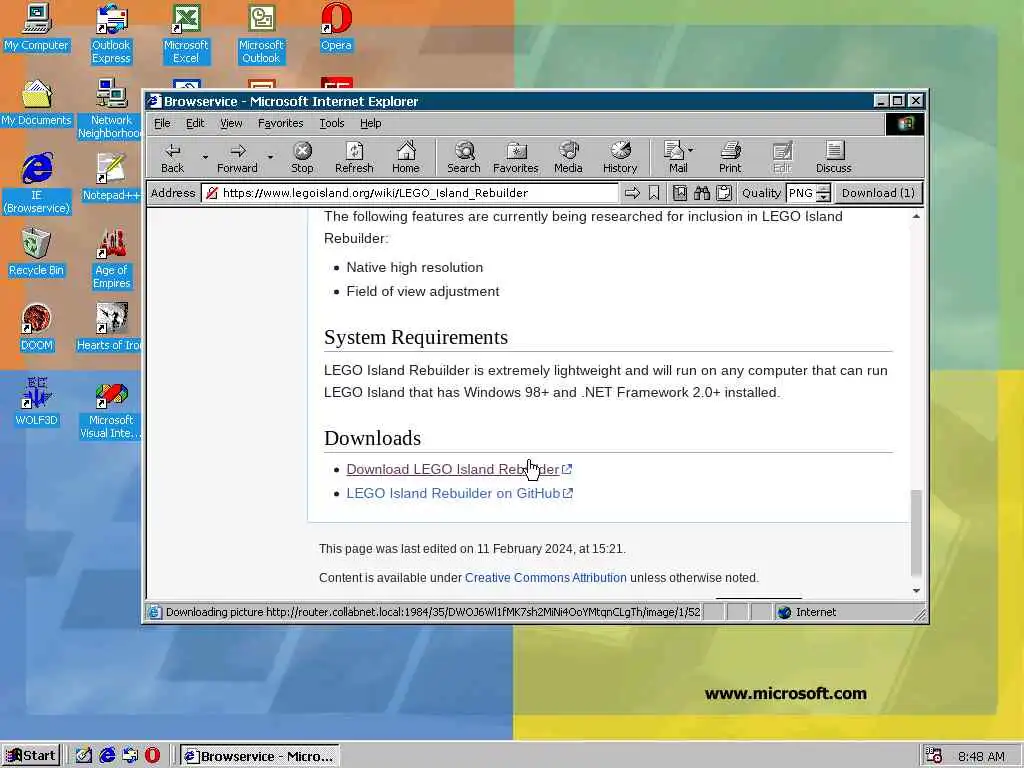1024x768 pixels.
Task: Click the bookmark icon in Browservice bar
Action: [654, 193]
